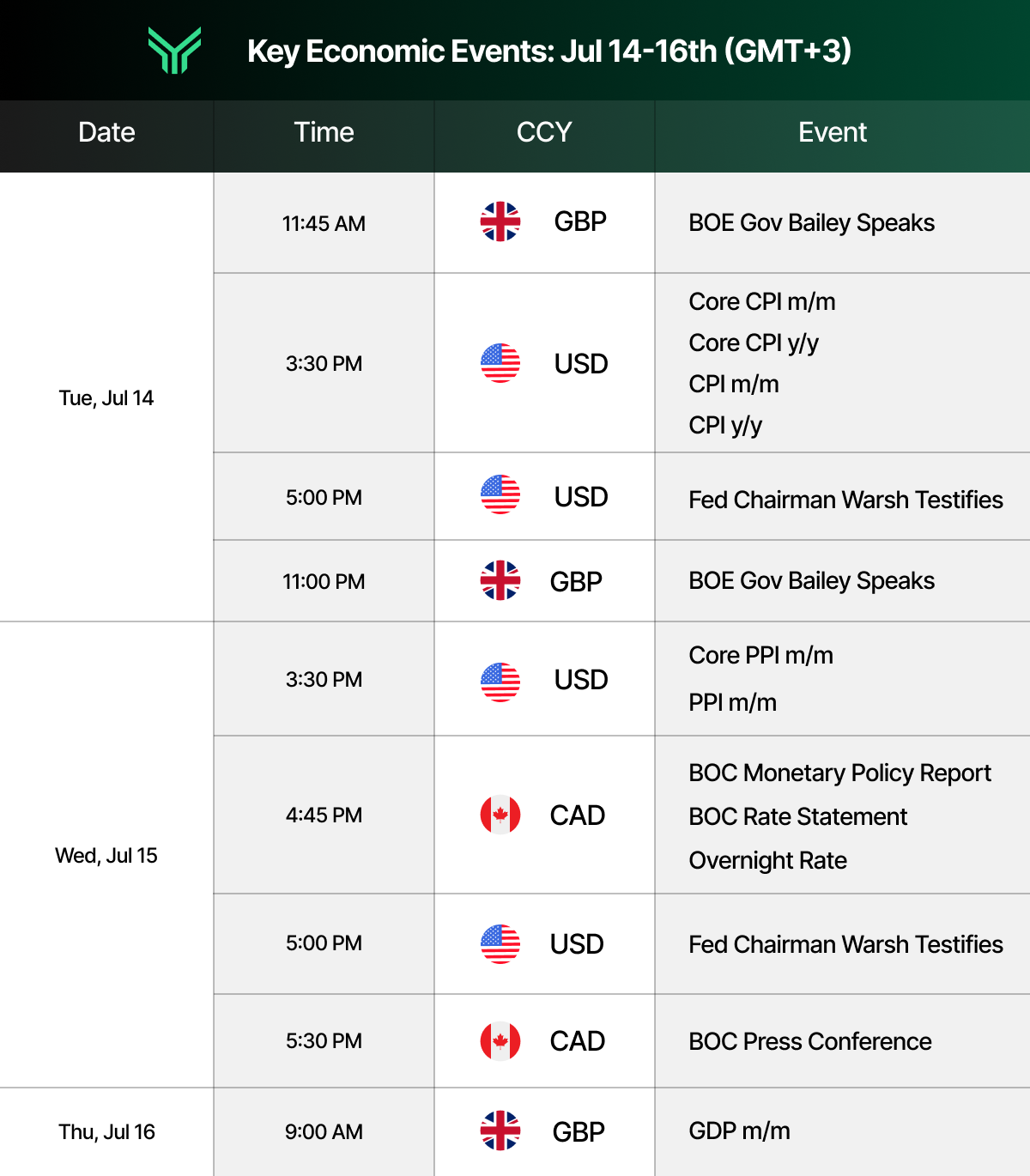Click the 'GDP m/m' event
Screen dimensions: 1030x1176
pyautogui.click(x=739, y=1131)
